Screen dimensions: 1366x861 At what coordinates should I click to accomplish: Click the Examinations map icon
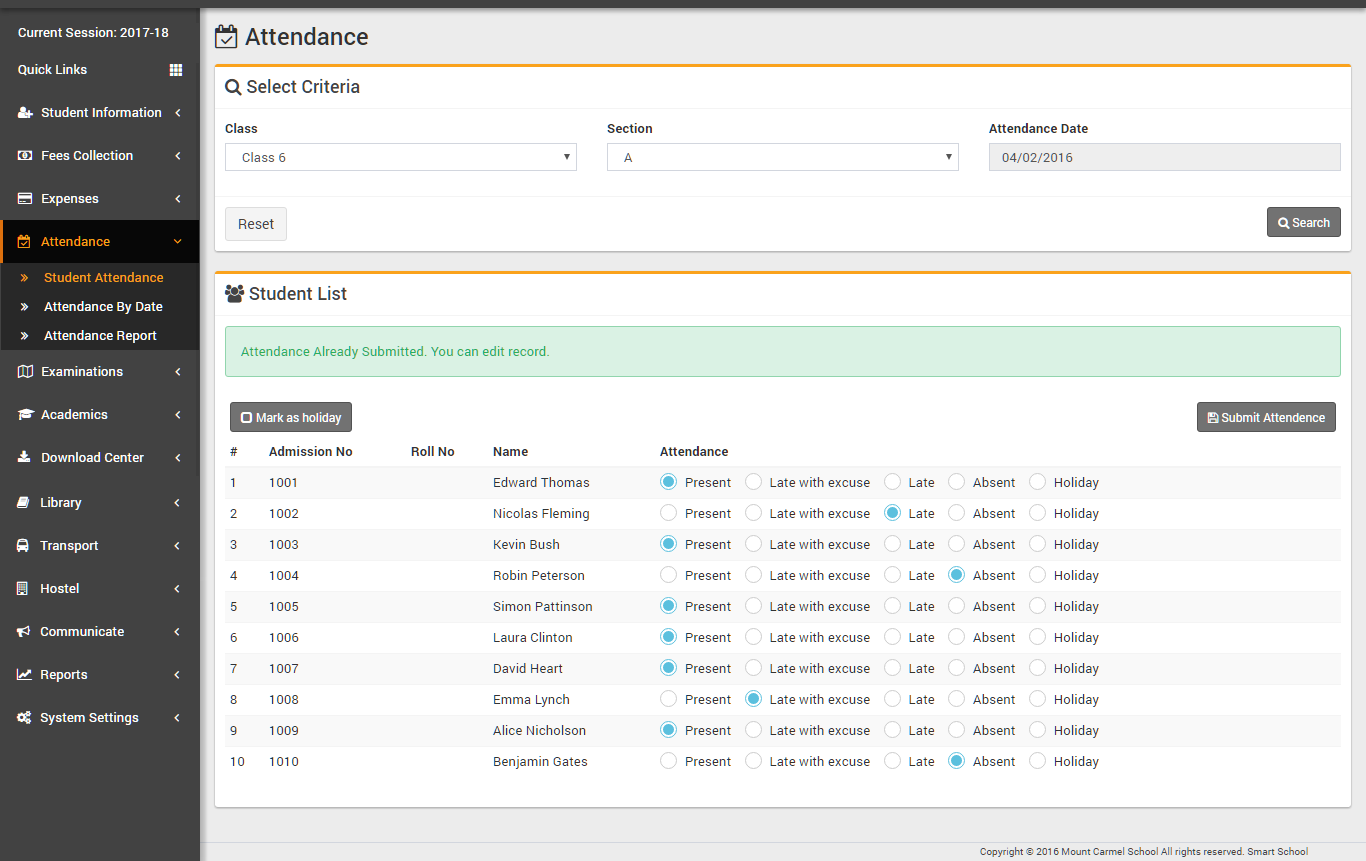tap(25, 372)
